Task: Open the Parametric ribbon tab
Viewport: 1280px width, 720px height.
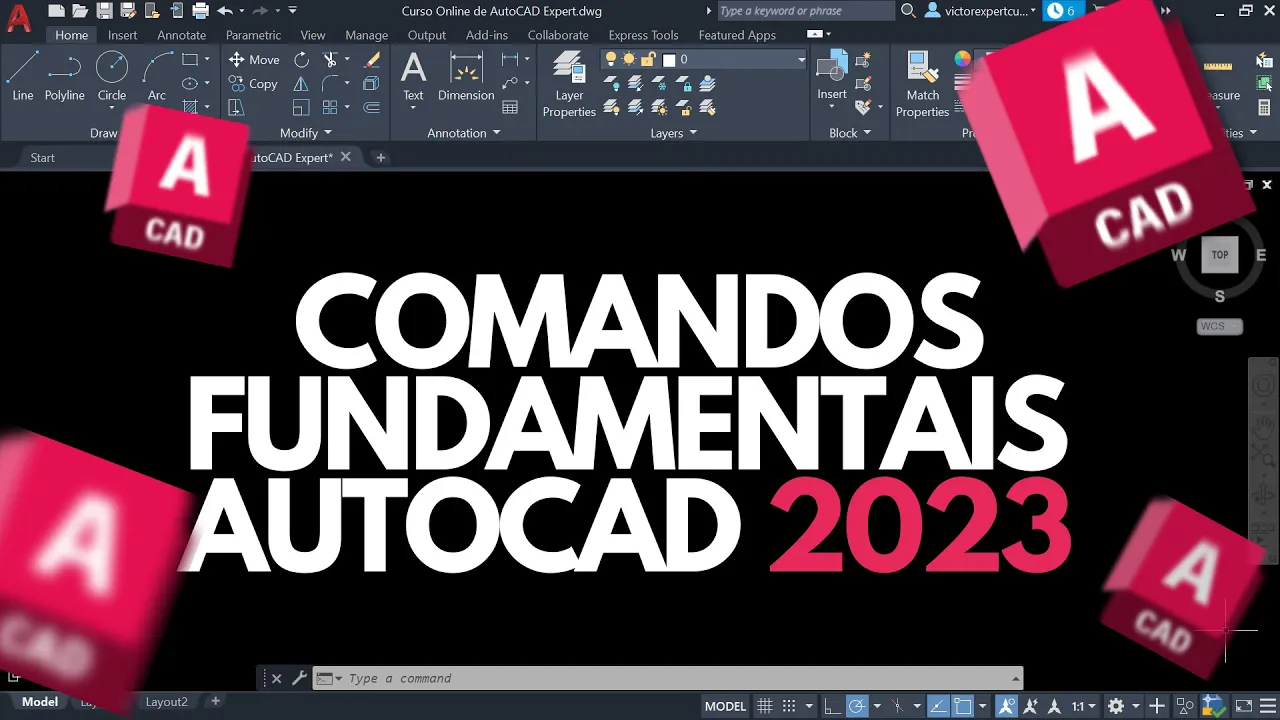Action: point(254,35)
